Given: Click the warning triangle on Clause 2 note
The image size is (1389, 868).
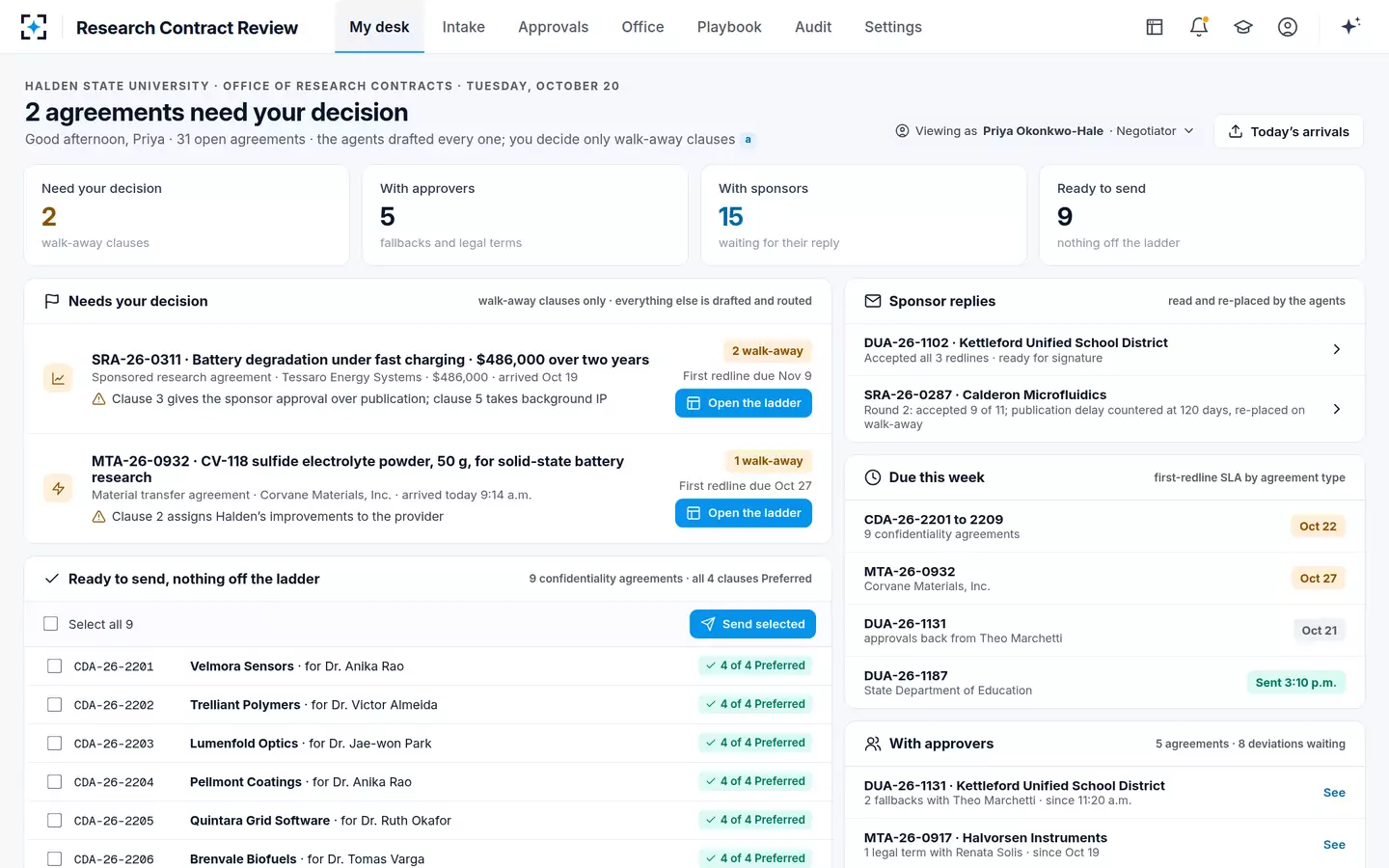Looking at the screenshot, I should click(98, 517).
